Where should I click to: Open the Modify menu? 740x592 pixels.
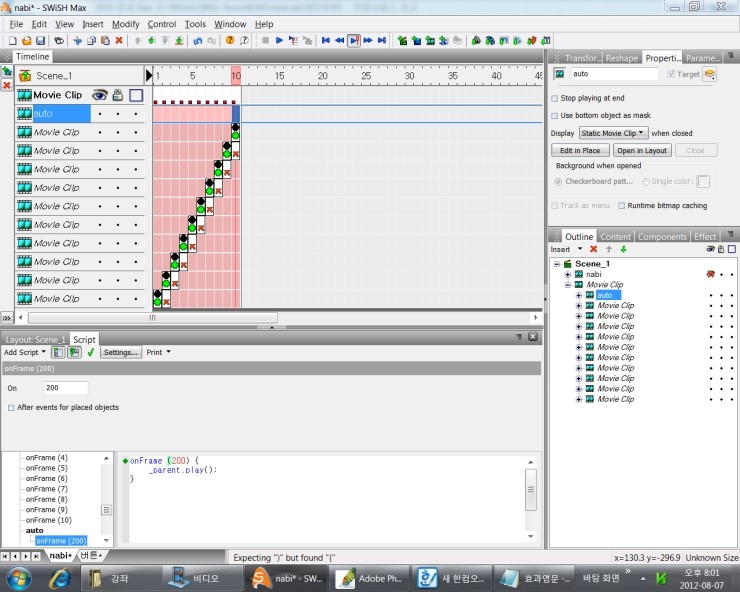pyautogui.click(x=126, y=24)
